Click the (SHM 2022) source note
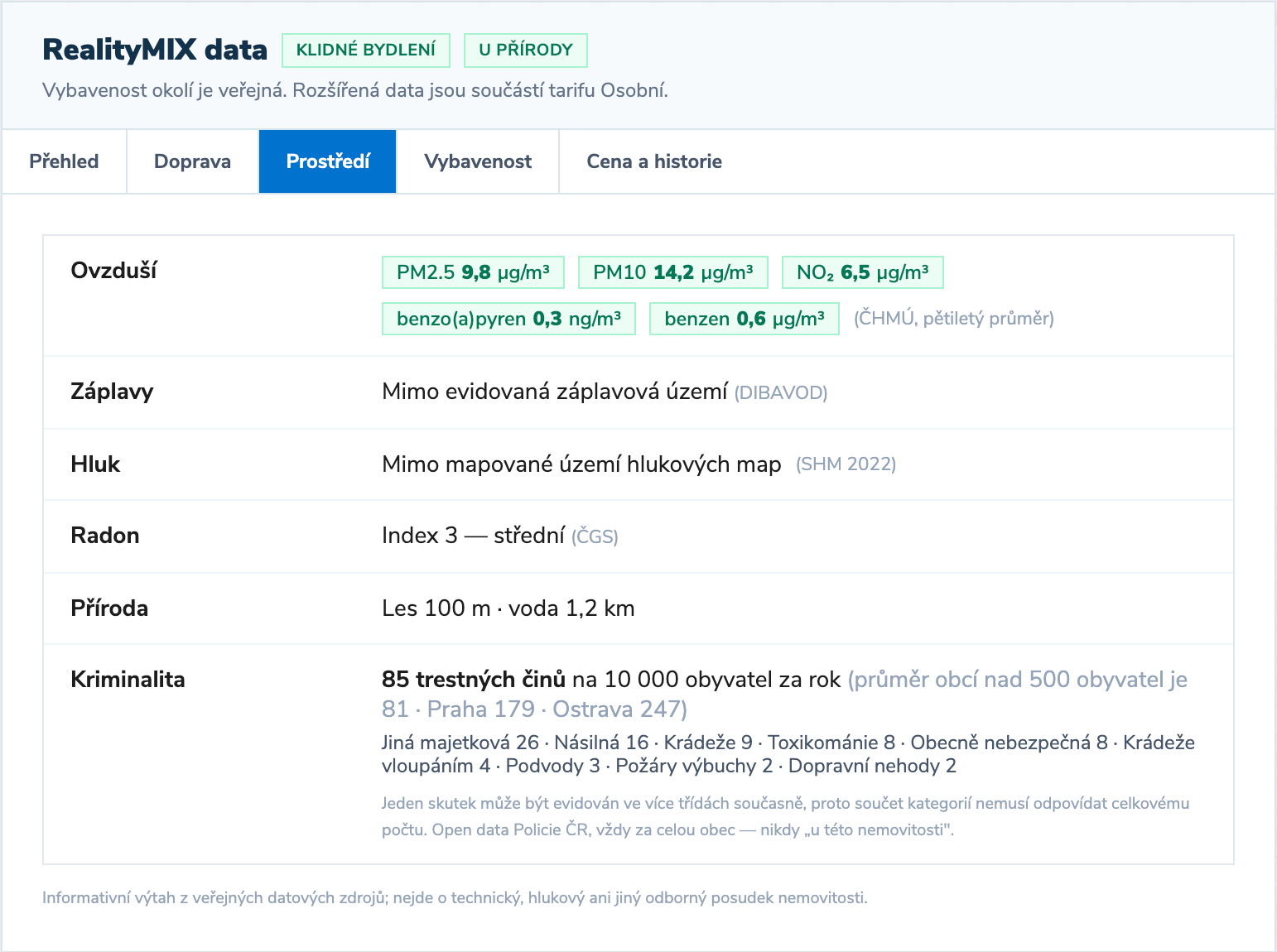 tap(846, 464)
